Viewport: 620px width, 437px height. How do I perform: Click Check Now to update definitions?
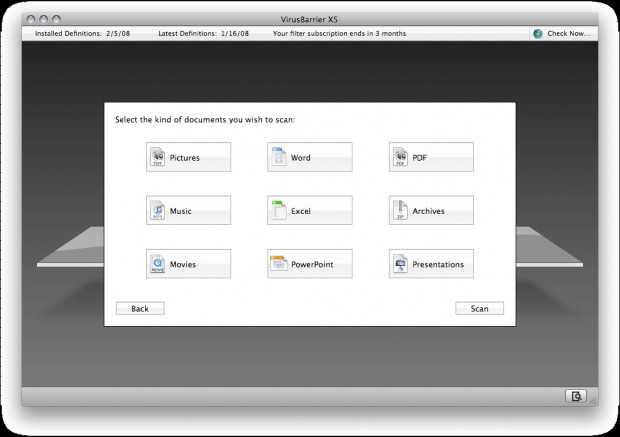pyautogui.click(x=562, y=34)
